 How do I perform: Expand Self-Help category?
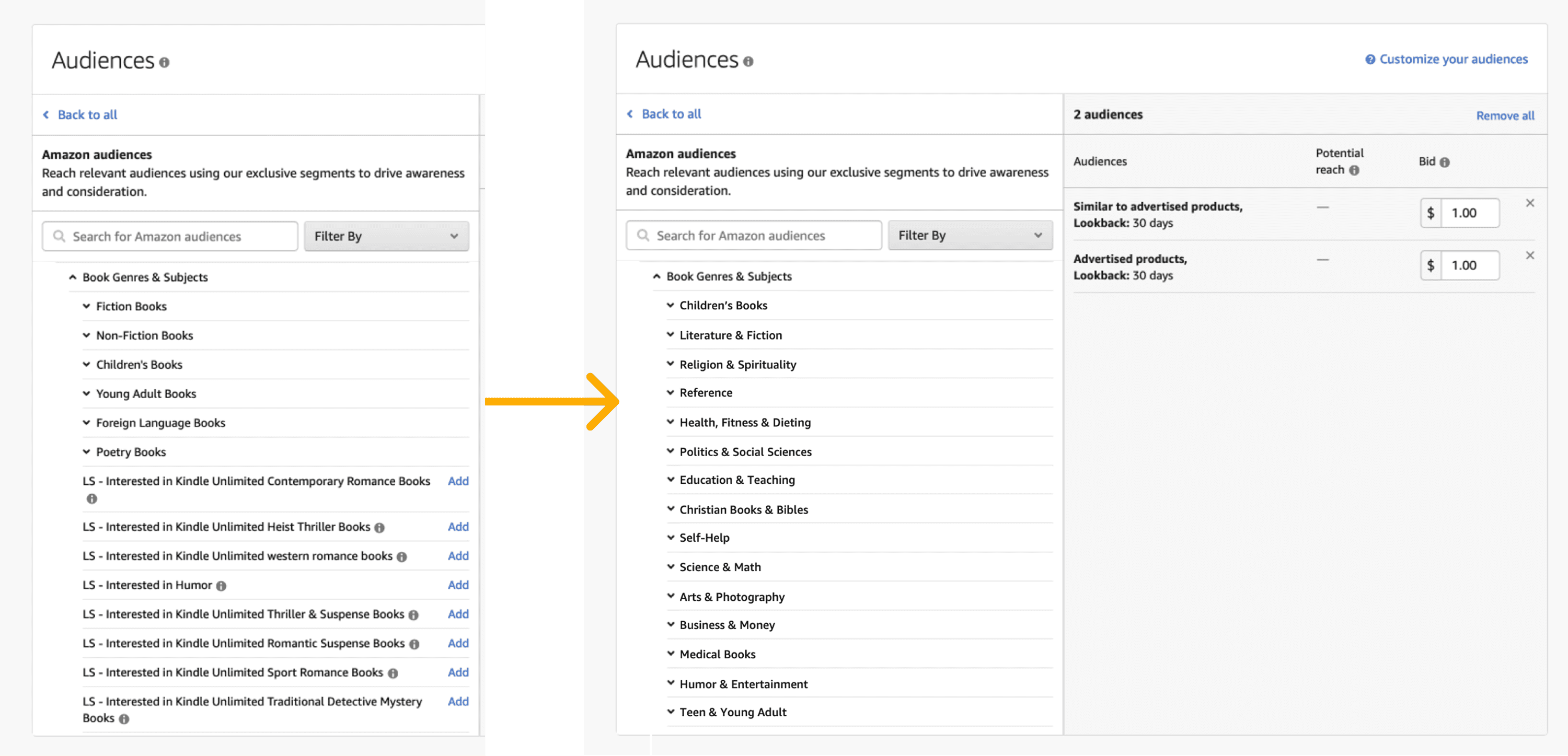[x=670, y=538]
